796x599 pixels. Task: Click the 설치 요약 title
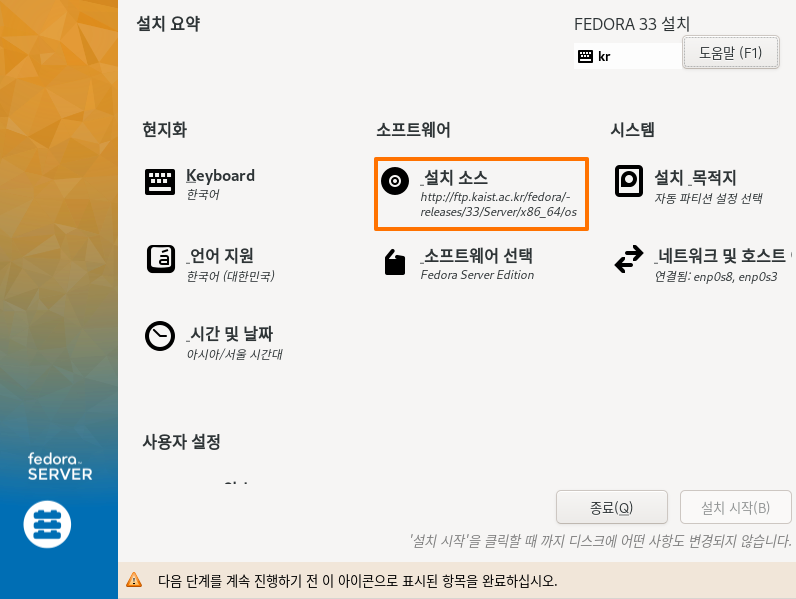click(x=169, y=23)
